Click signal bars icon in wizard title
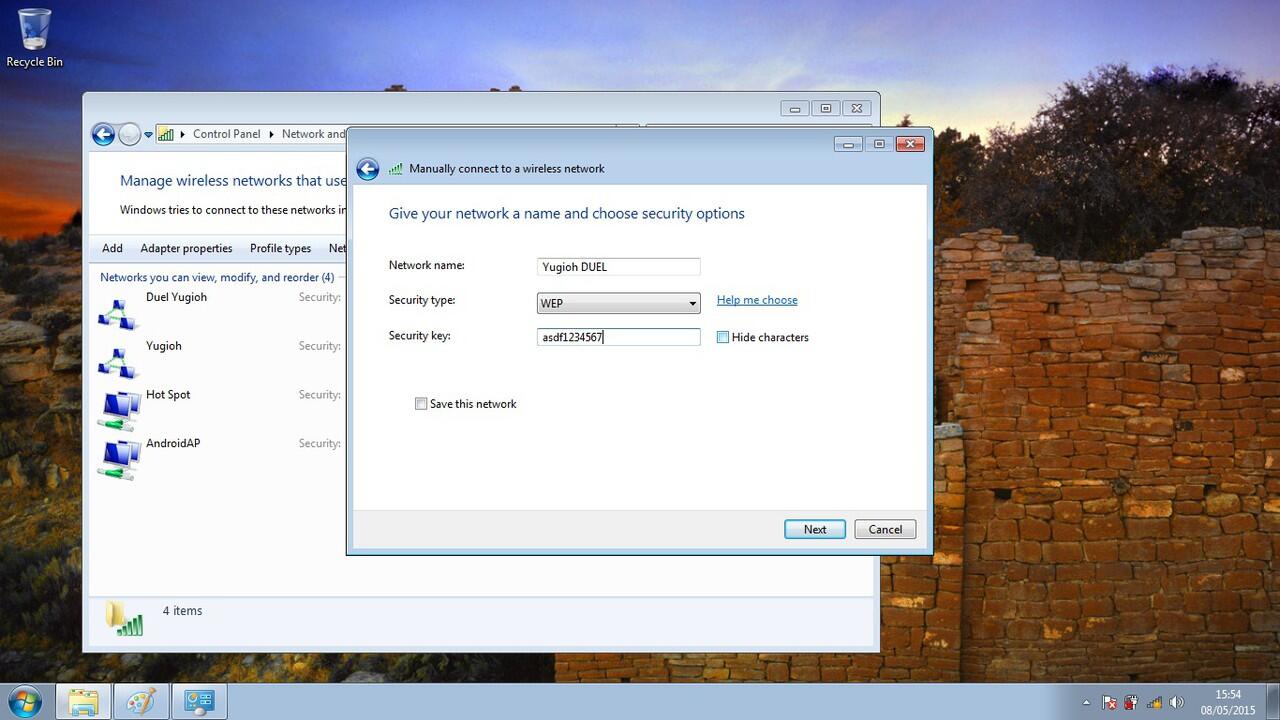The width and height of the screenshot is (1280, 720). 396,169
